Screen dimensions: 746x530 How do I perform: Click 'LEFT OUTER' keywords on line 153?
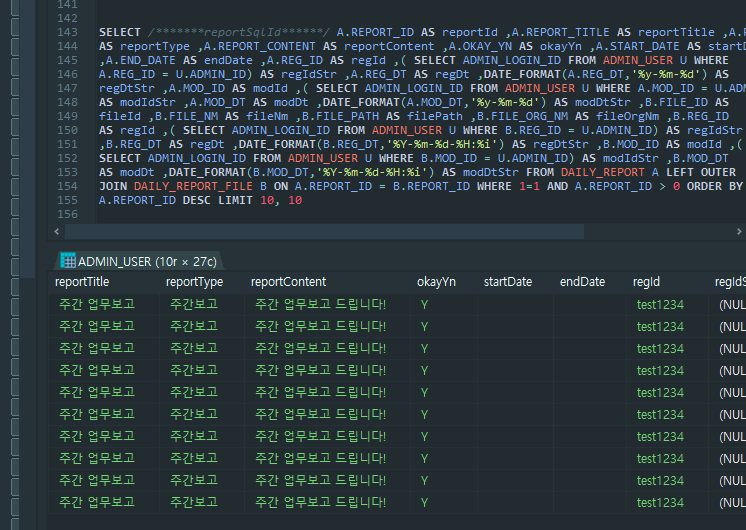click(701, 172)
